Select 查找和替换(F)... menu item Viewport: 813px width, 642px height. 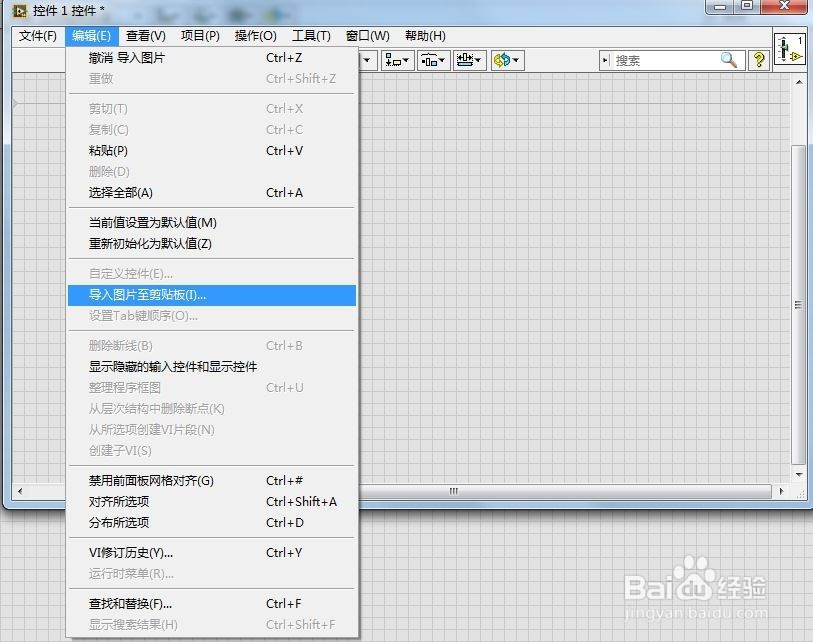coord(212,604)
